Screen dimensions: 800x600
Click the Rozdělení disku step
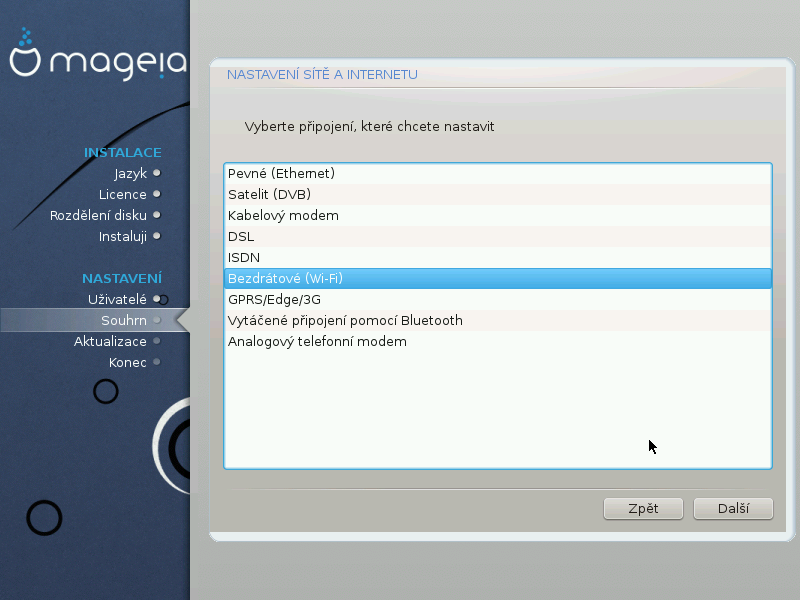(98, 215)
